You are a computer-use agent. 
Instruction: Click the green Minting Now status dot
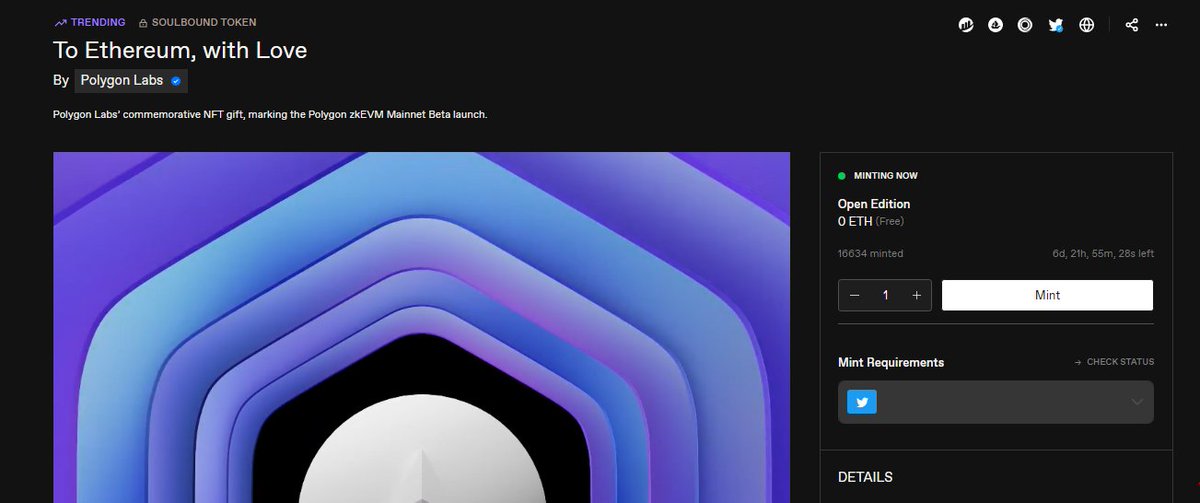[842, 176]
